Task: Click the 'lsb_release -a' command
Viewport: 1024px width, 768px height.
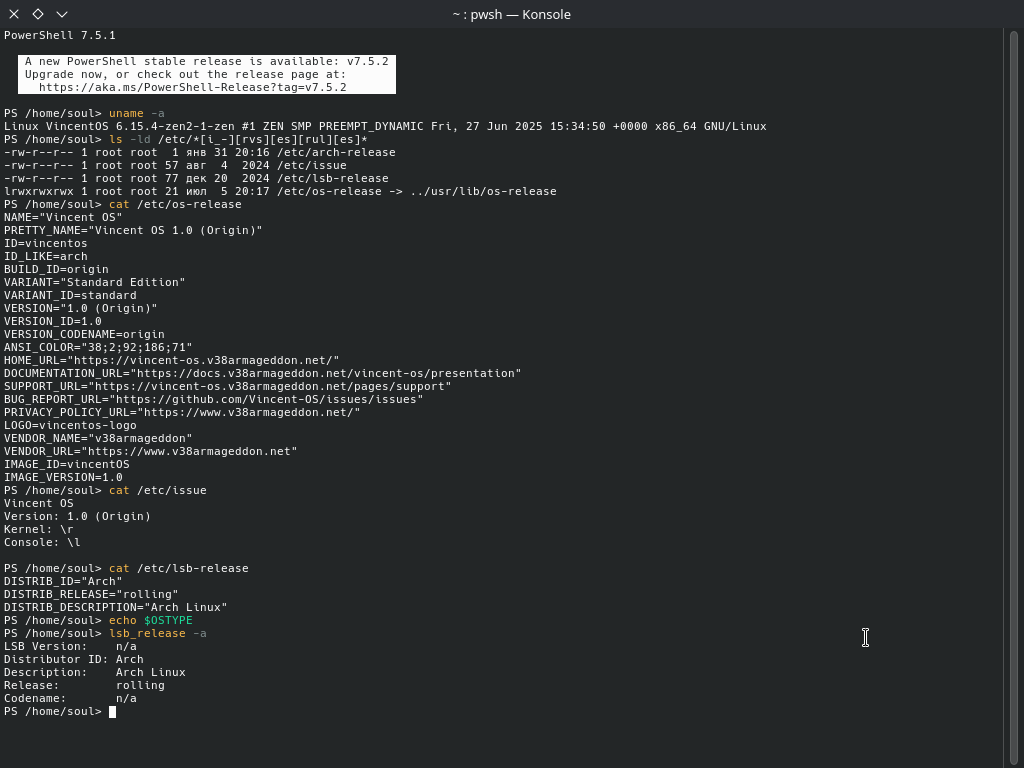Action: [157, 634]
